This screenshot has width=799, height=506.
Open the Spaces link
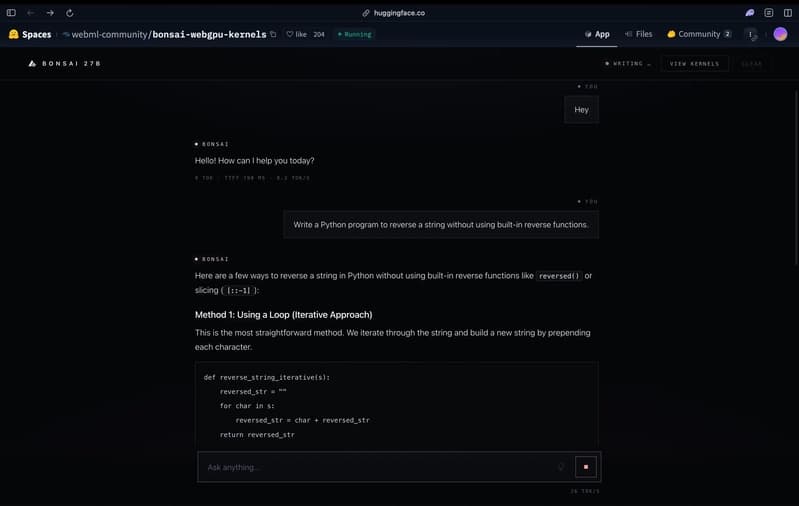coord(36,34)
